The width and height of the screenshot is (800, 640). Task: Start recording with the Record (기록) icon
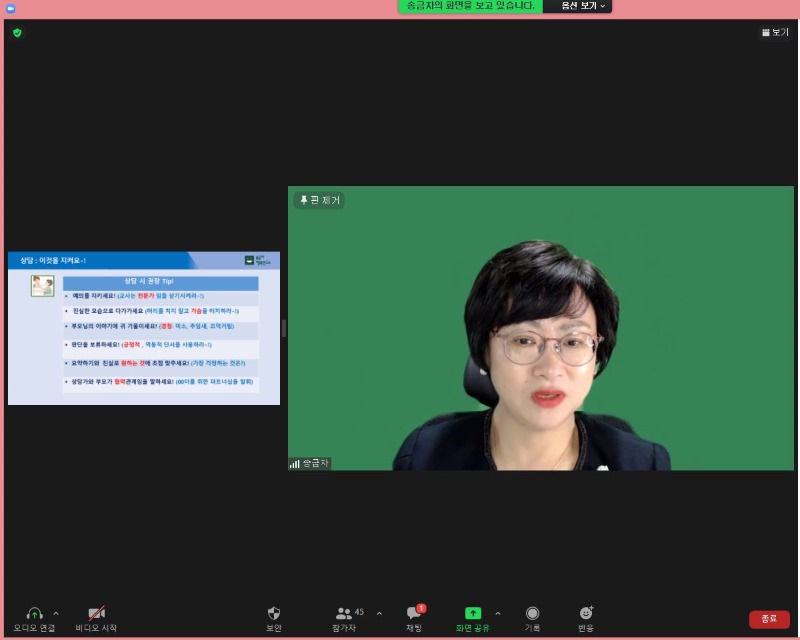532,613
